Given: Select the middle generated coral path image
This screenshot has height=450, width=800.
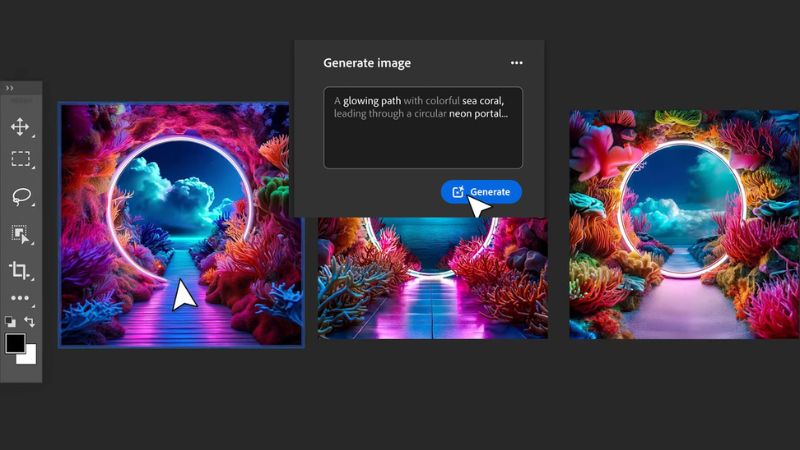Looking at the screenshot, I should [433, 278].
